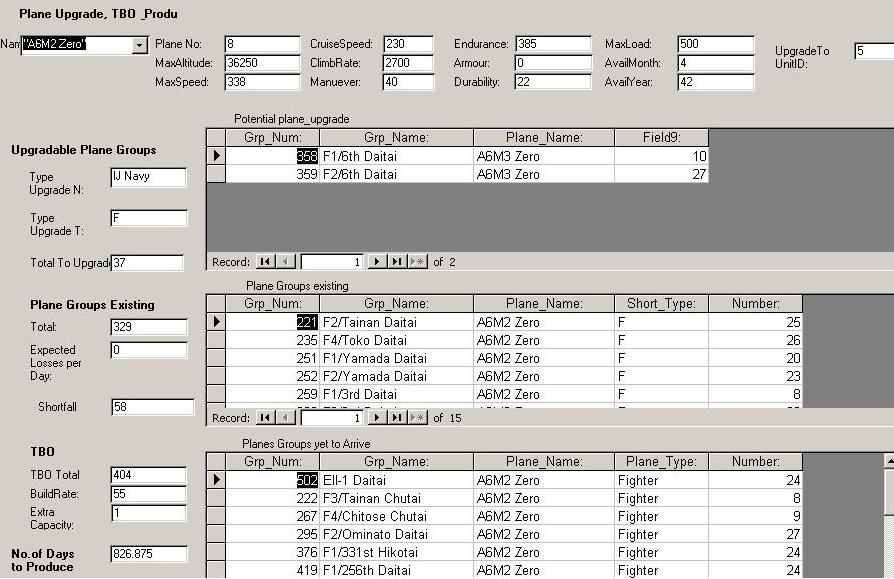The width and height of the screenshot is (894, 579).
Task: Click Extra Capacity field showing 1
Action: [148, 513]
